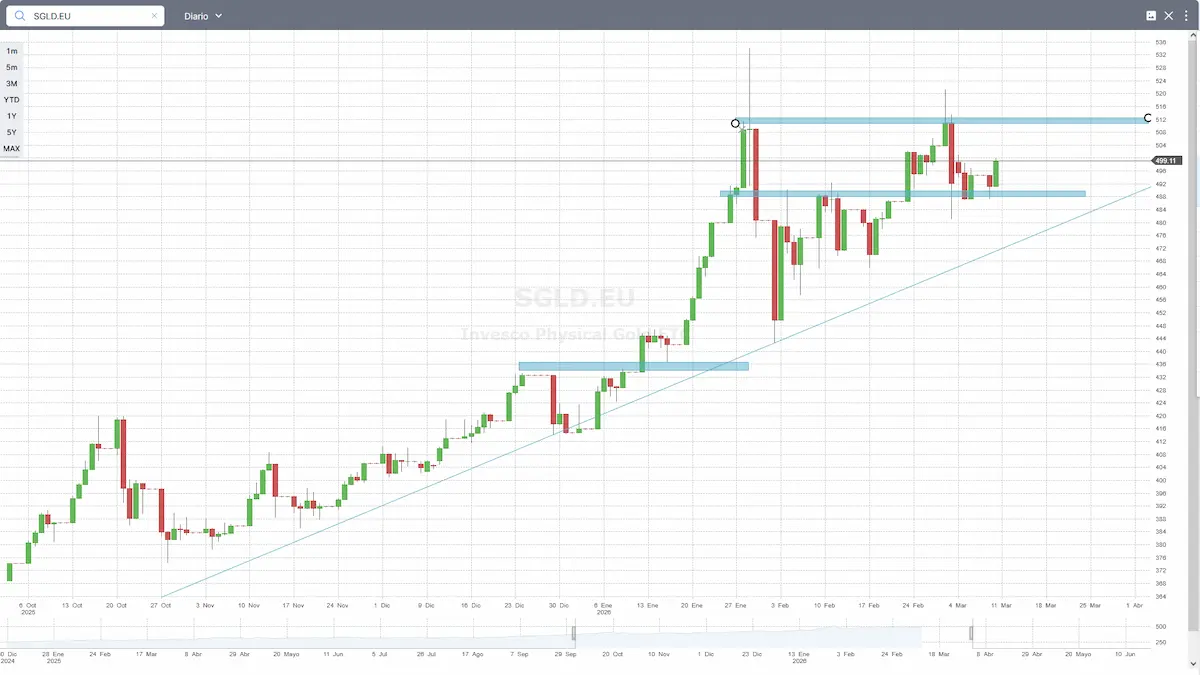The height and width of the screenshot is (675, 1200).
Task: Click the search magnifier icon
Action: click(x=20, y=16)
